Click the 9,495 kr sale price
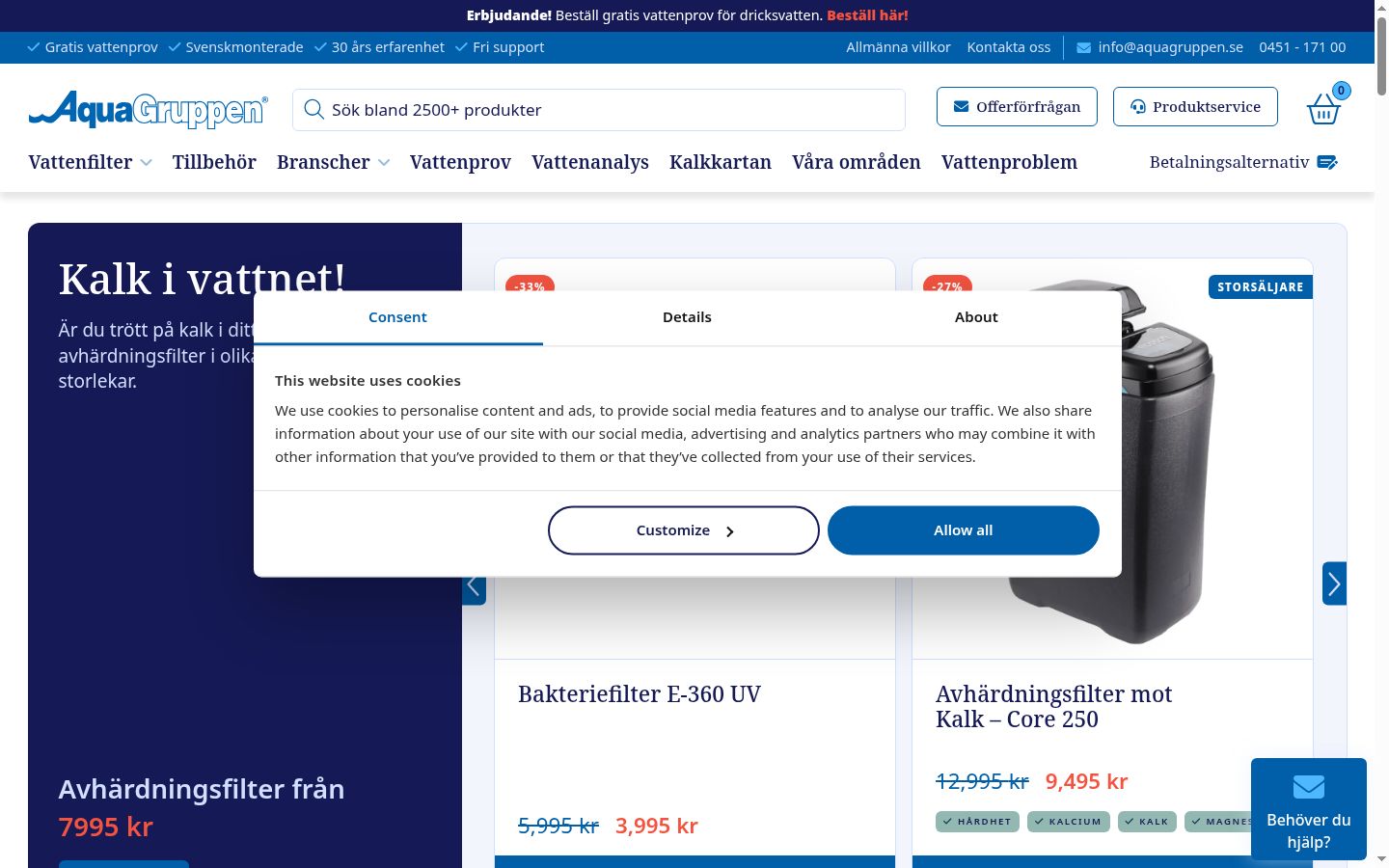The height and width of the screenshot is (868, 1389). (1086, 782)
